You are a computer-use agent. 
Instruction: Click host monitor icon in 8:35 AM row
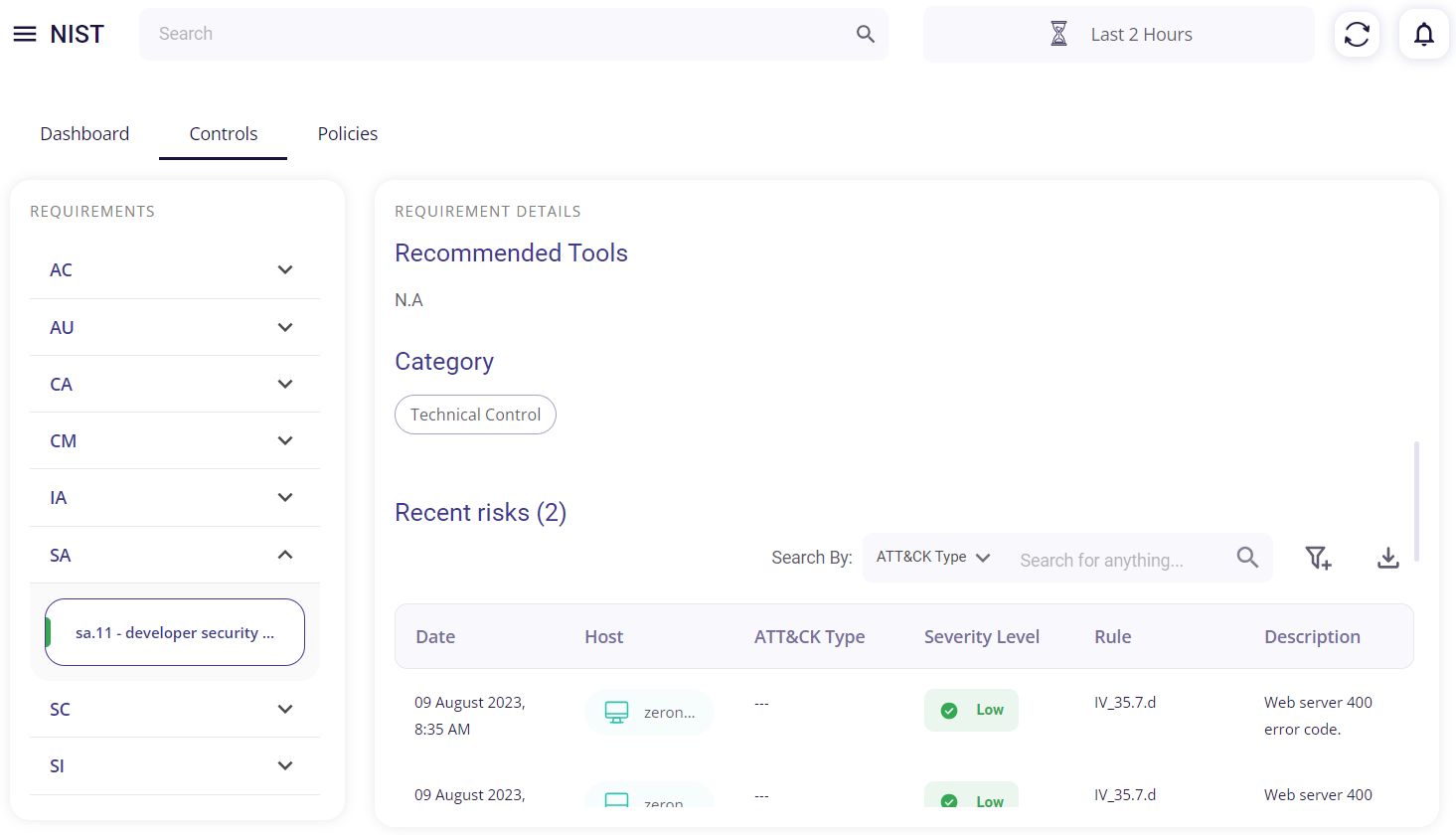tap(616, 712)
